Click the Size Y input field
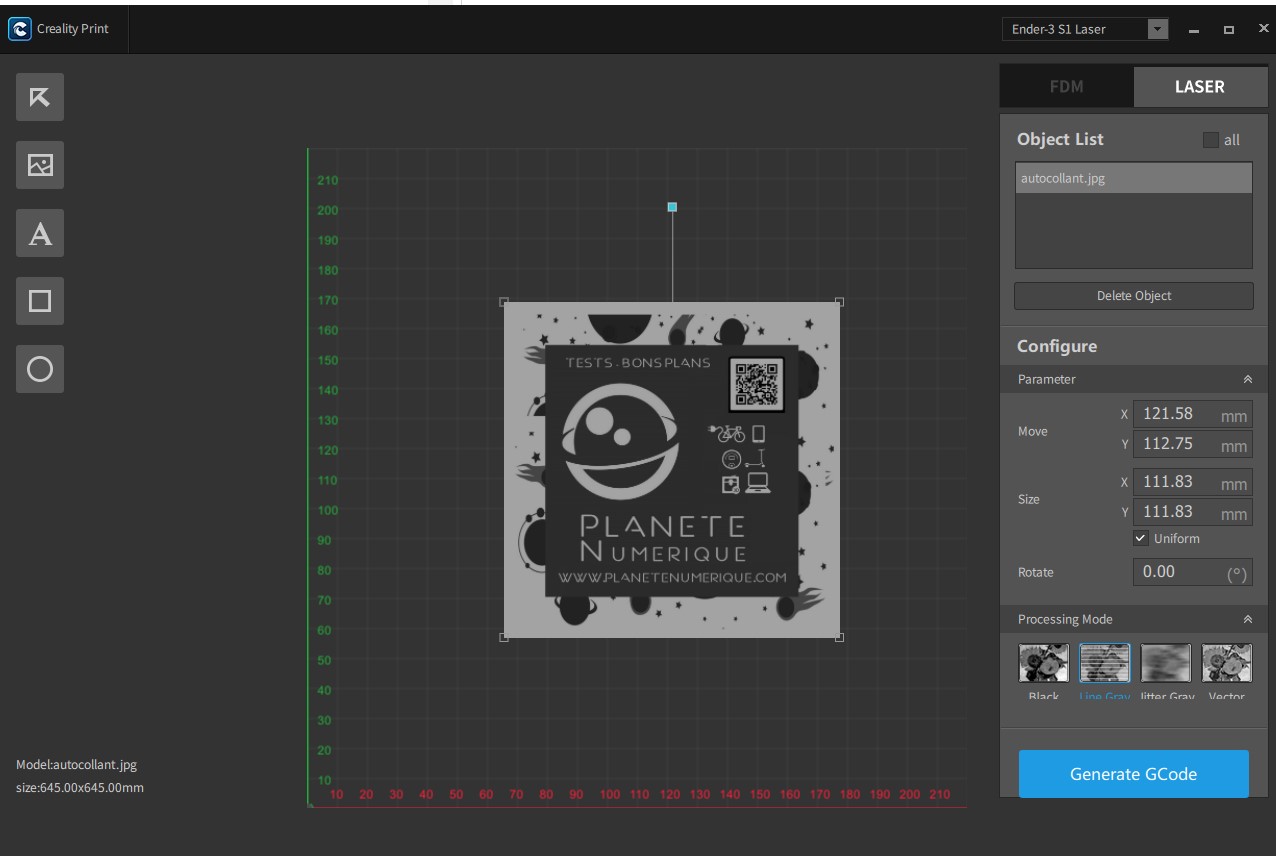Image resolution: width=1276 pixels, height=856 pixels. tap(1192, 512)
